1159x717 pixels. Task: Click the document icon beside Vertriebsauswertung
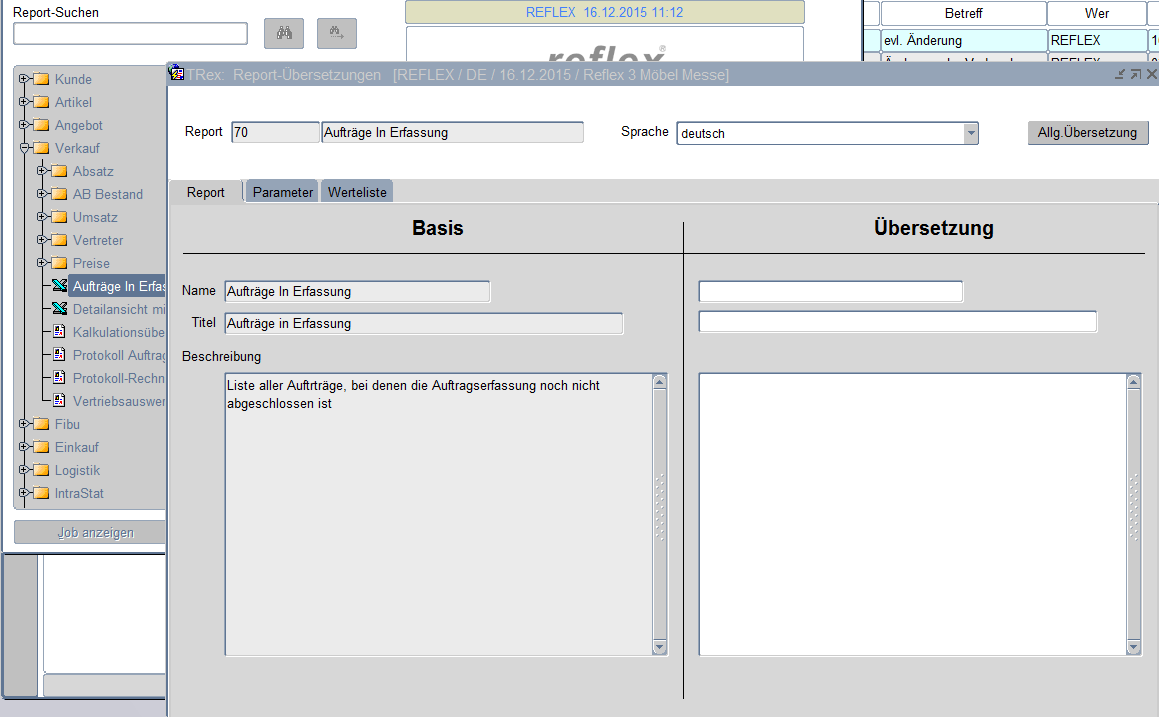[60, 401]
